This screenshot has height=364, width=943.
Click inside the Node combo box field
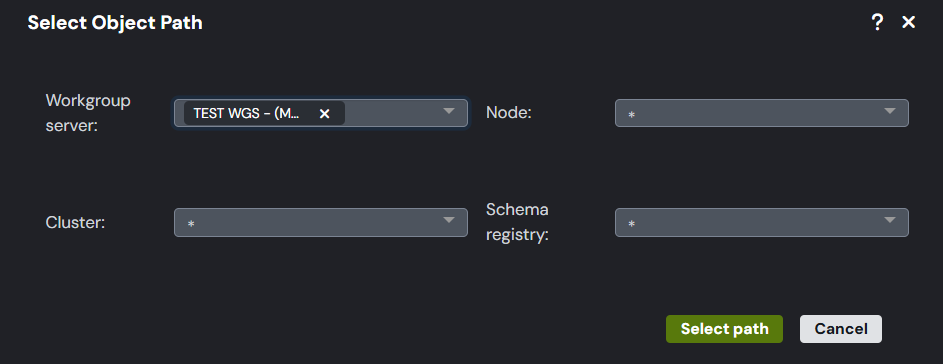pyautogui.click(x=761, y=113)
